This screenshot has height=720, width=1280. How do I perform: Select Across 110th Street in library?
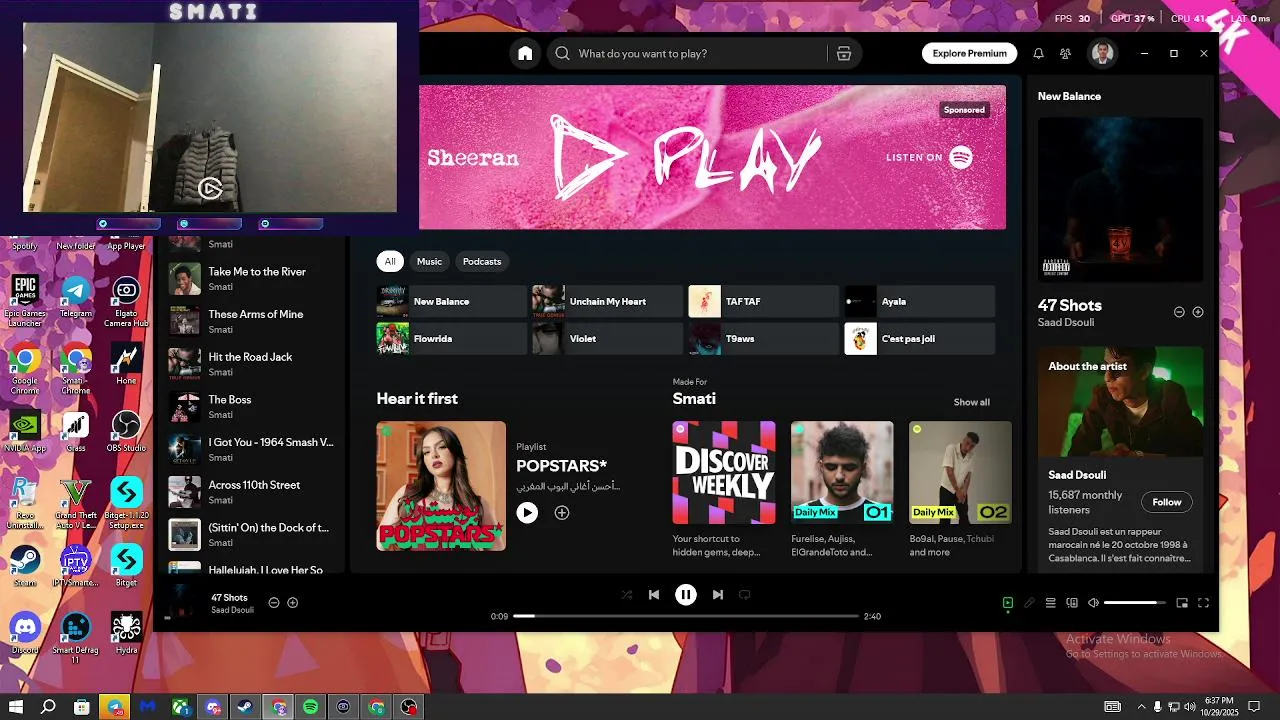pyautogui.click(x=250, y=492)
